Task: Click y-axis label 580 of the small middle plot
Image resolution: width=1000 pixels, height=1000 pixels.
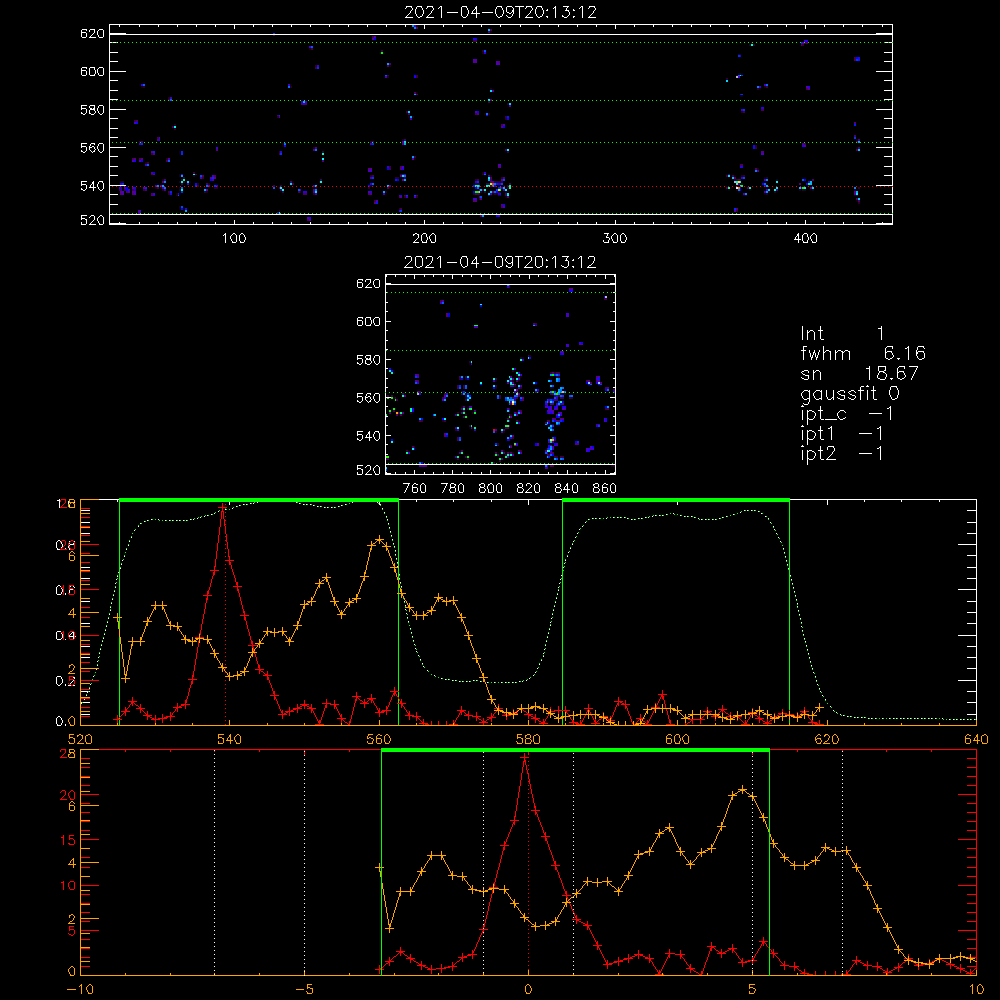Action: point(368,360)
